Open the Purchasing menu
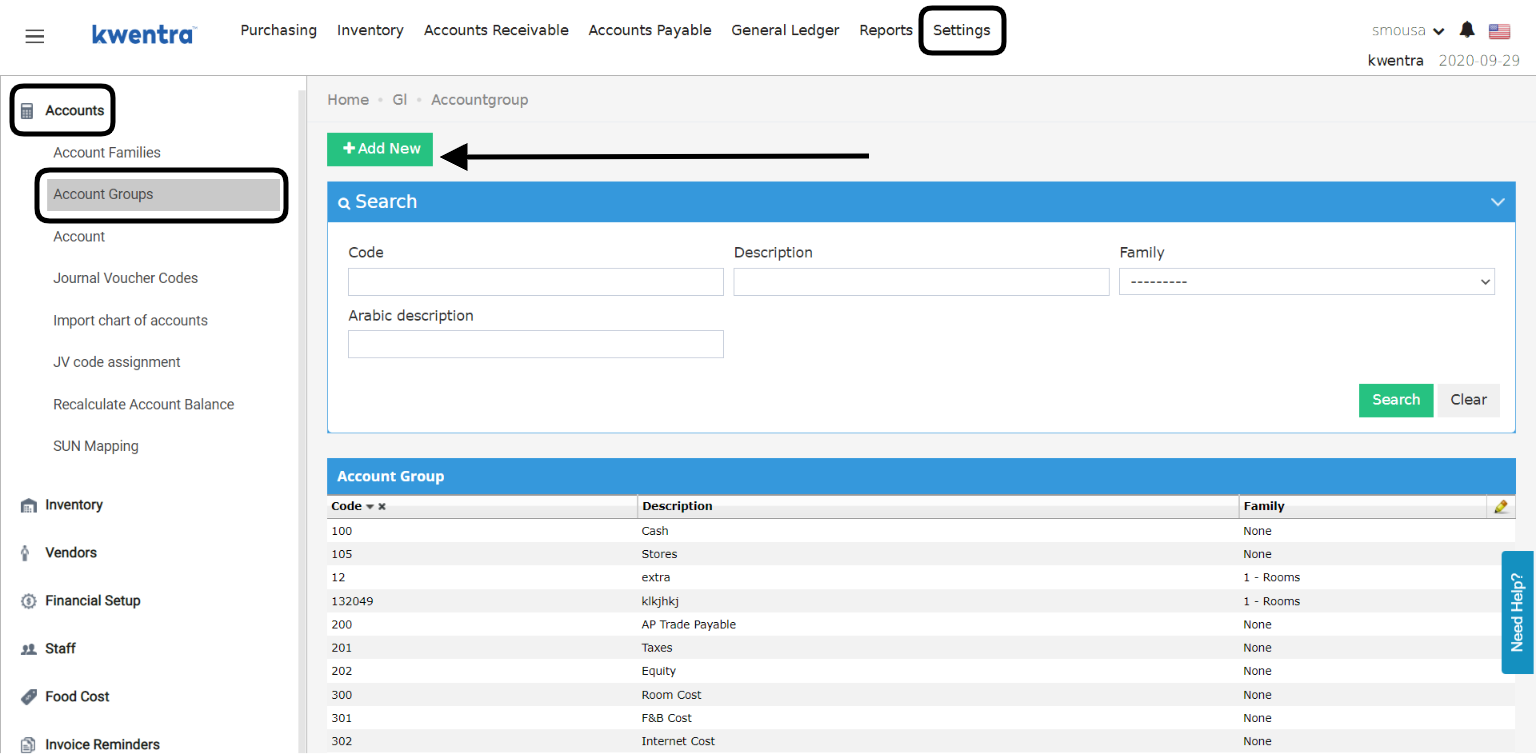1536x754 pixels. [x=279, y=30]
